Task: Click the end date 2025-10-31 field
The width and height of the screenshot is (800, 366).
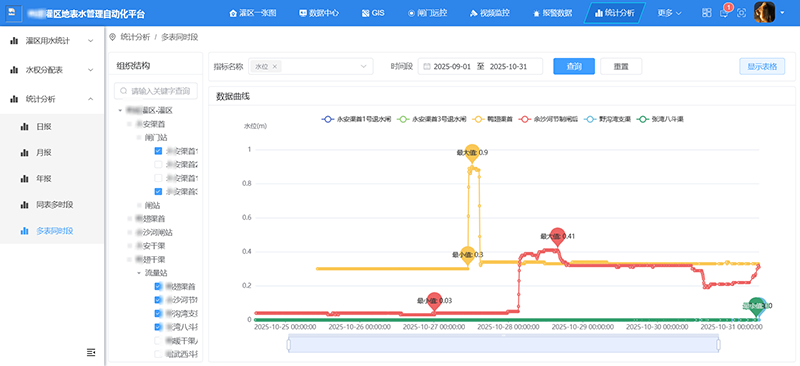Action: [x=508, y=66]
